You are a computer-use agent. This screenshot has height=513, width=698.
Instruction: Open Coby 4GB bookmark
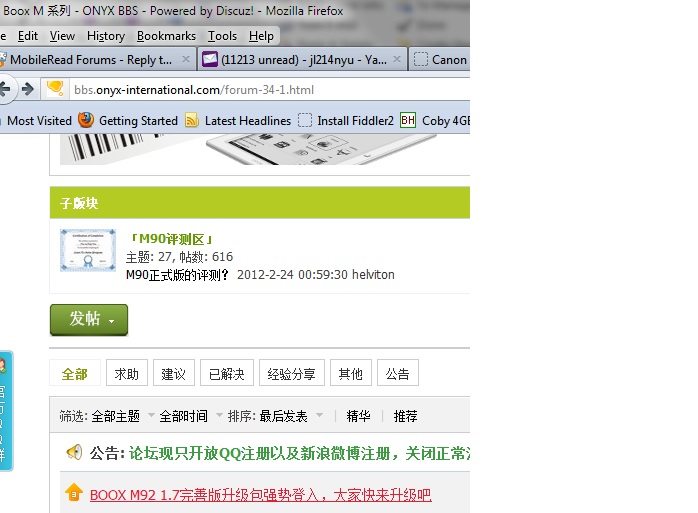tap(446, 121)
